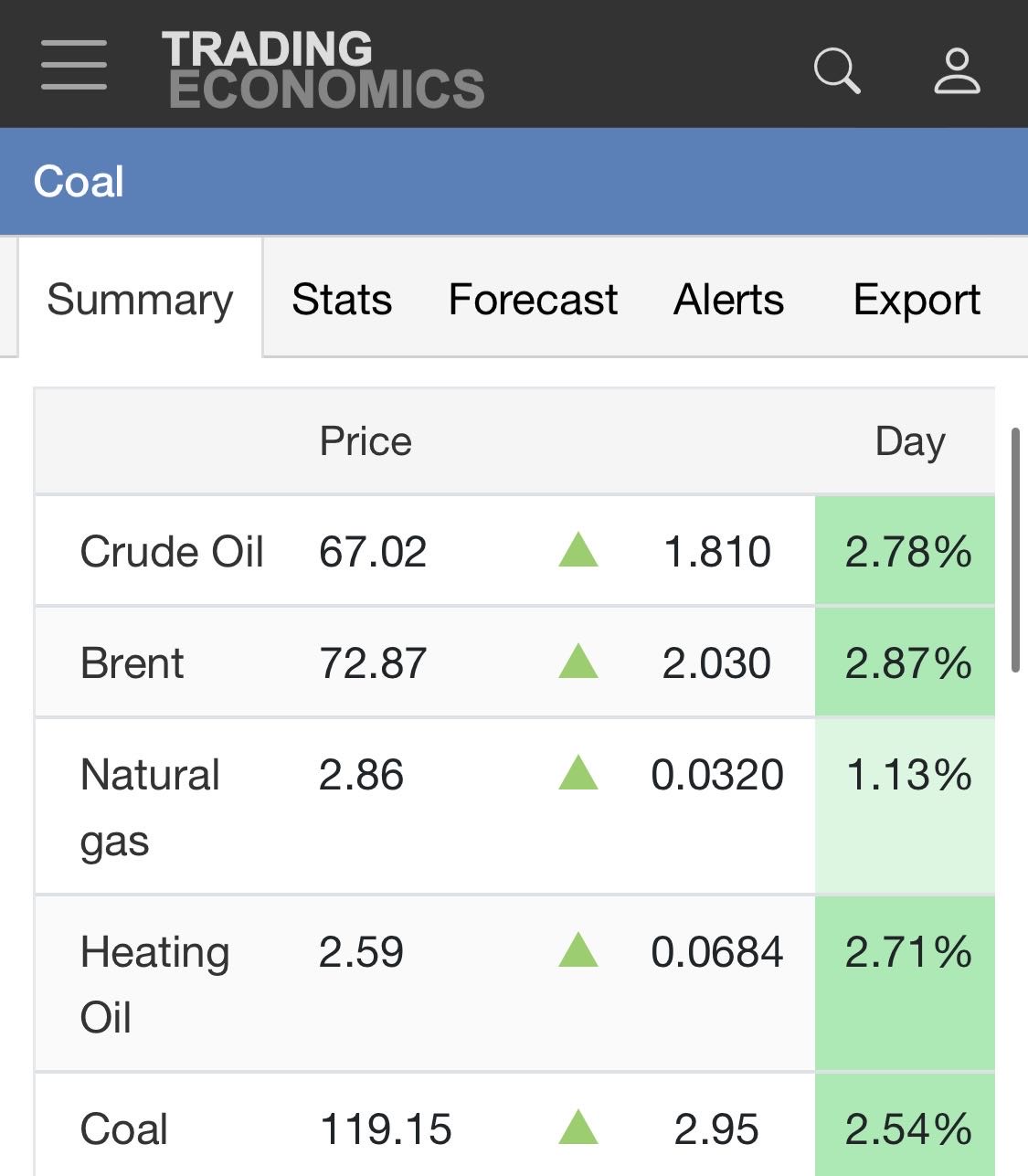Click the Day column header

[x=909, y=441]
